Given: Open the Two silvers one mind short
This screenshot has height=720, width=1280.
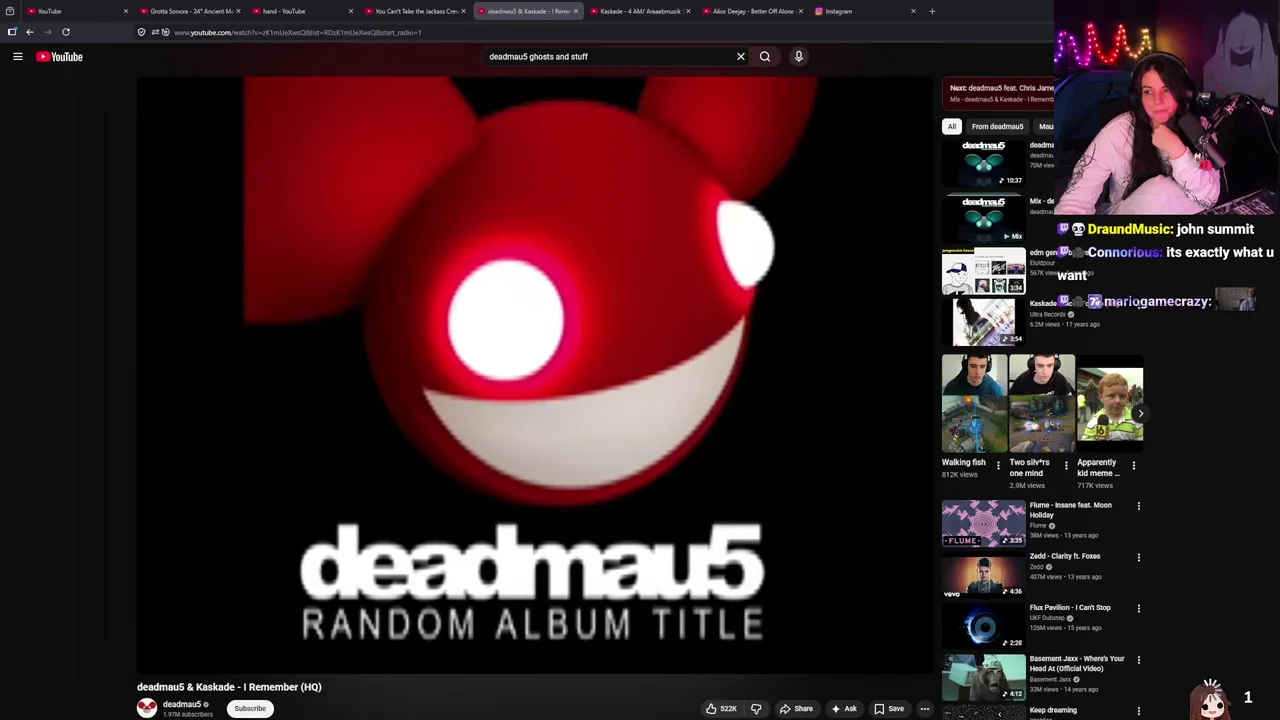Looking at the screenshot, I should tap(1042, 404).
